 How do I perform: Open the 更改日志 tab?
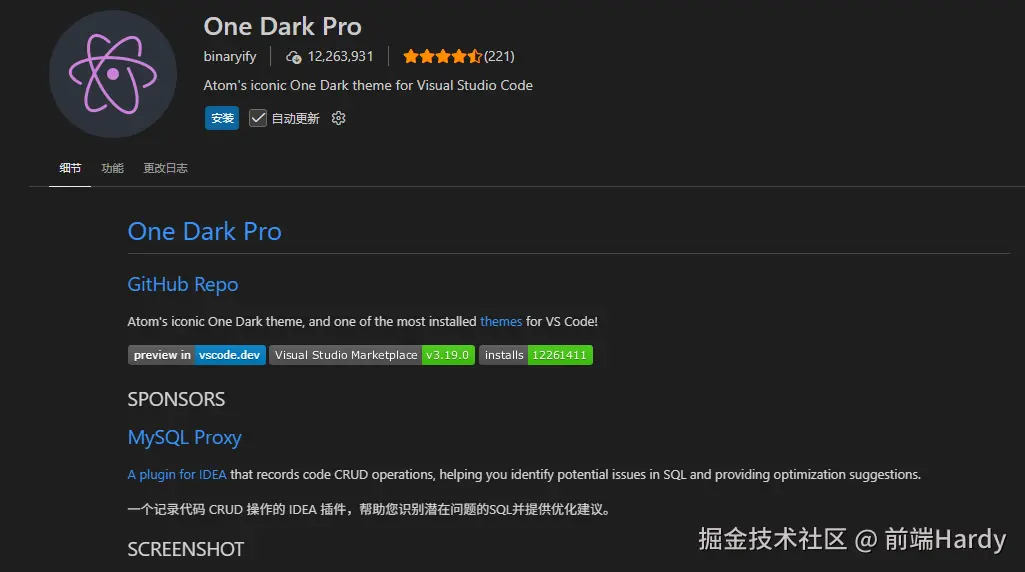pos(165,168)
